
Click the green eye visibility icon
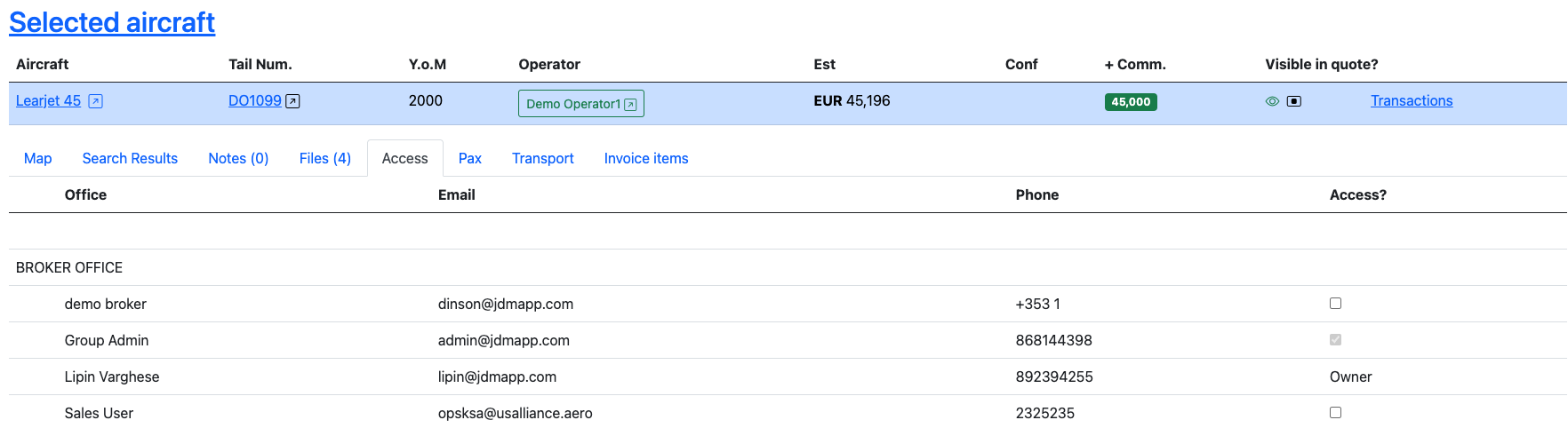[x=1272, y=101]
